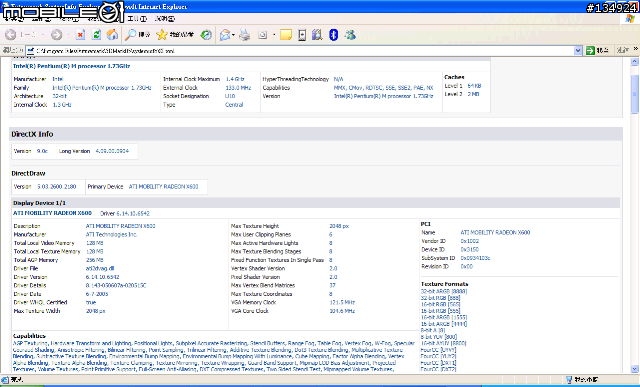The image size is (640, 387).
Task: Click the vertical scrollbar down arrow
Action: coord(635,369)
